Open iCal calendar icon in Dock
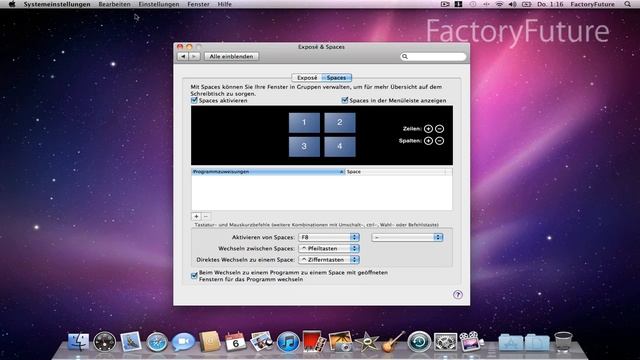The width and height of the screenshot is (640, 360). [x=236, y=341]
